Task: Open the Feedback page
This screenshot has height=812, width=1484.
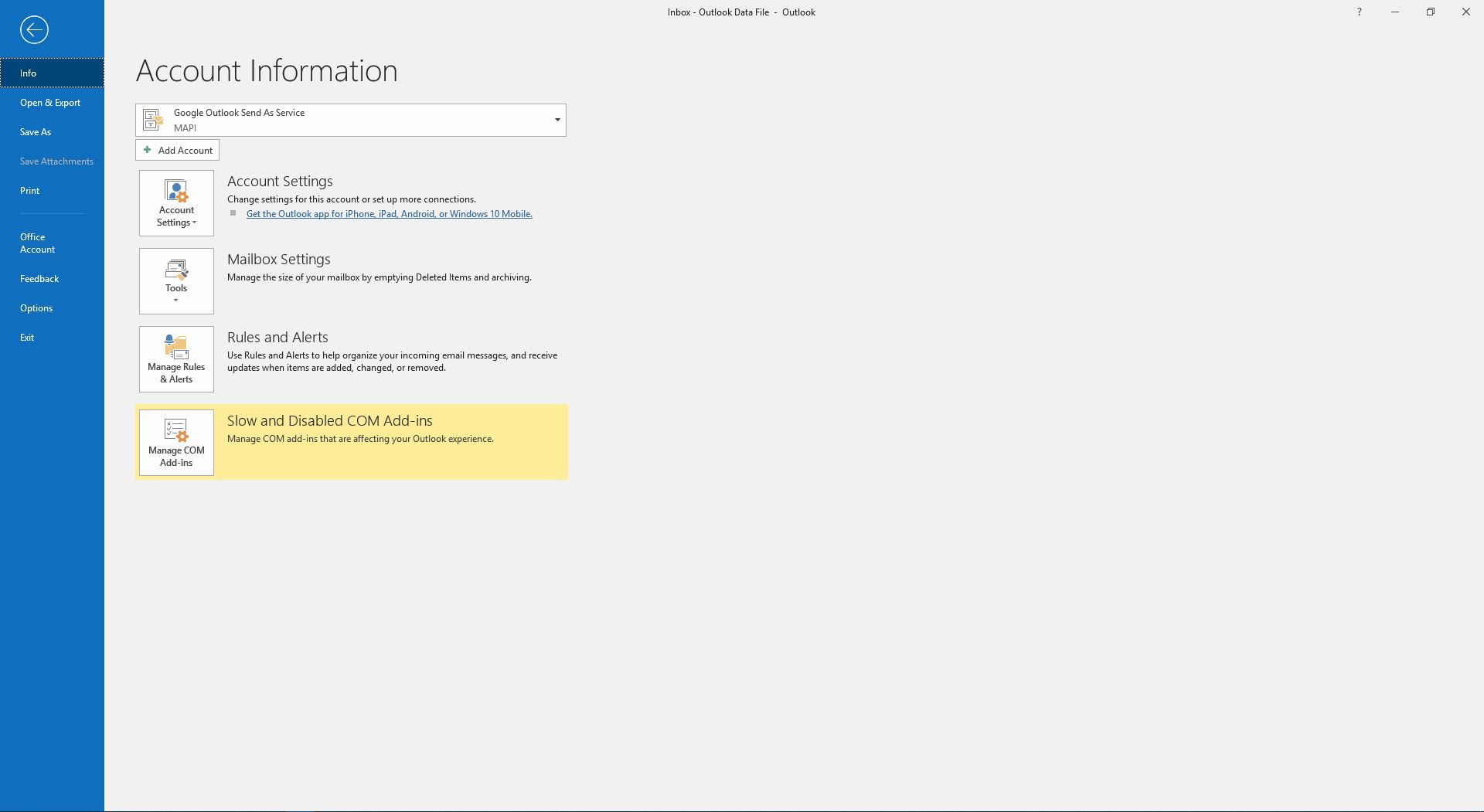Action: (x=52, y=279)
